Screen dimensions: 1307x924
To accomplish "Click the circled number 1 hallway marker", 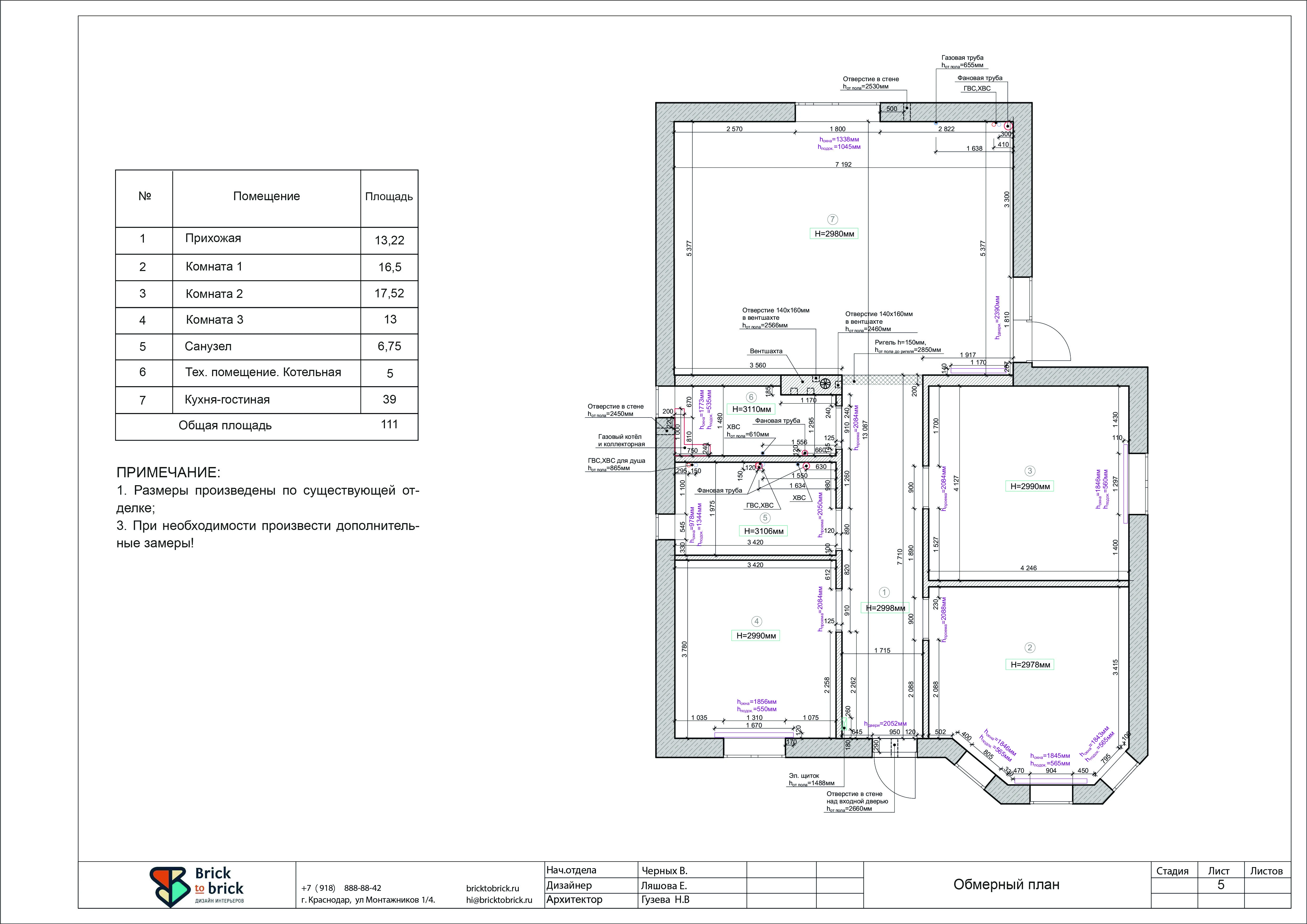I will [x=884, y=593].
